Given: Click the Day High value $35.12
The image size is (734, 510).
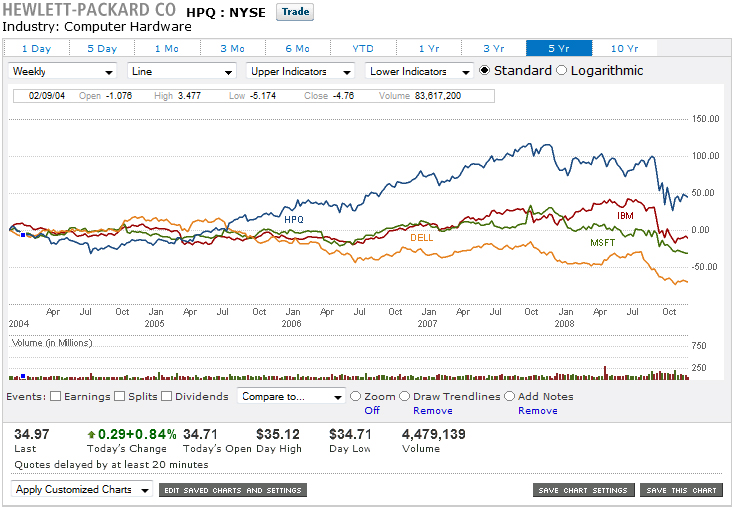Looking at the screenshot, I should click(x=278, y=434).
